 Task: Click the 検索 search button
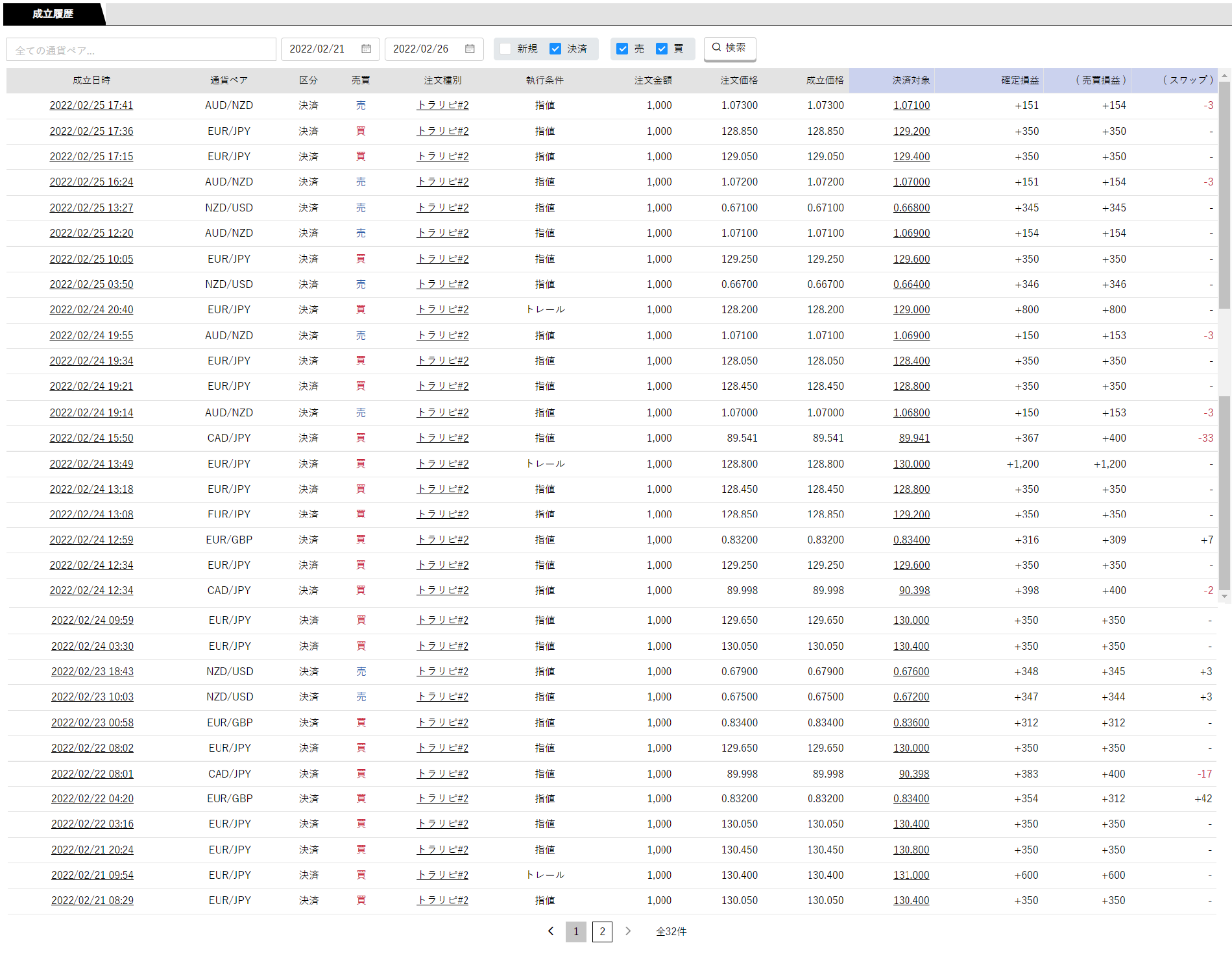coord(730,48)
